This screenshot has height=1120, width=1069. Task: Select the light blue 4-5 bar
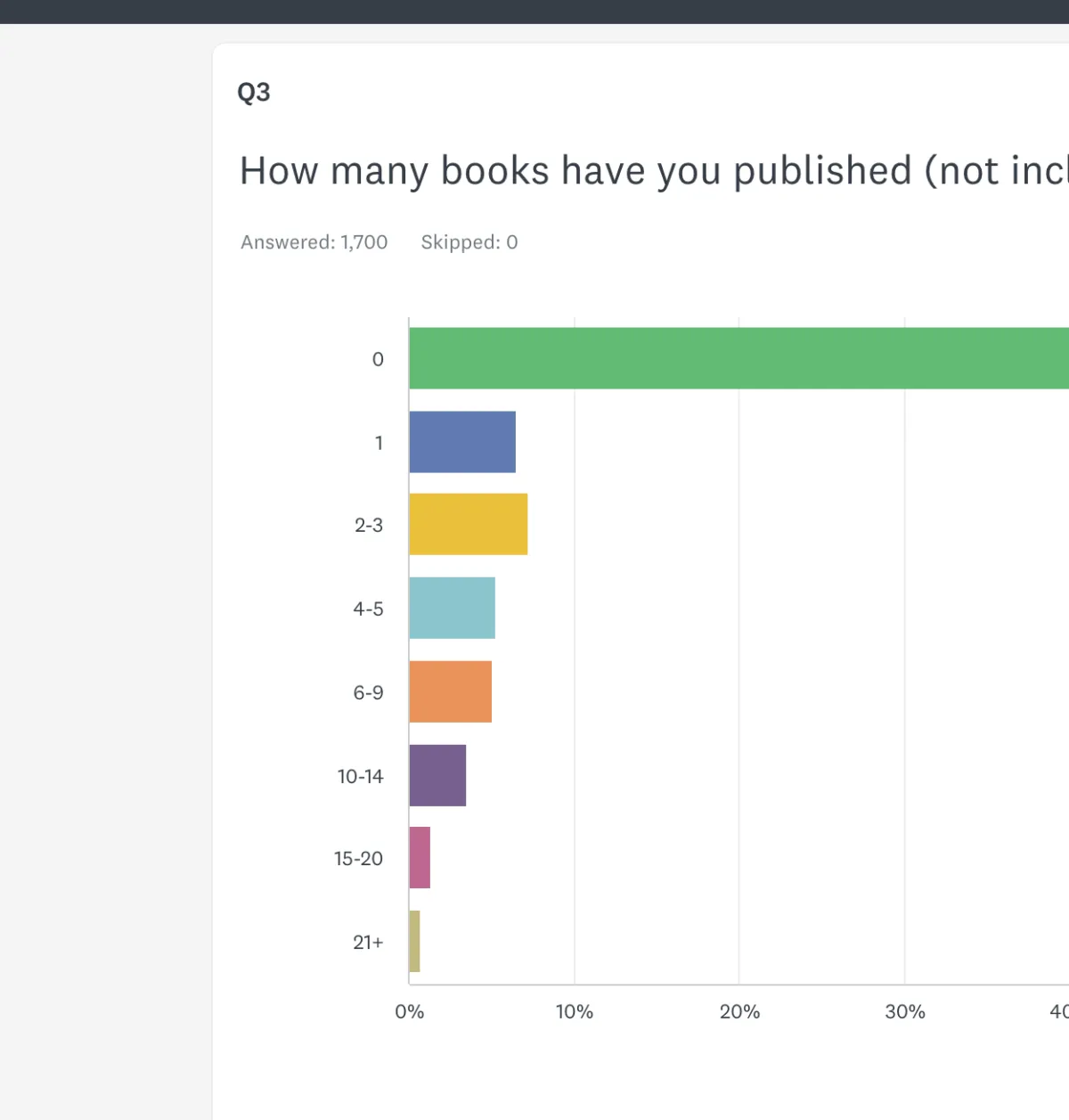pyautogui.click(x=453, y=608)
